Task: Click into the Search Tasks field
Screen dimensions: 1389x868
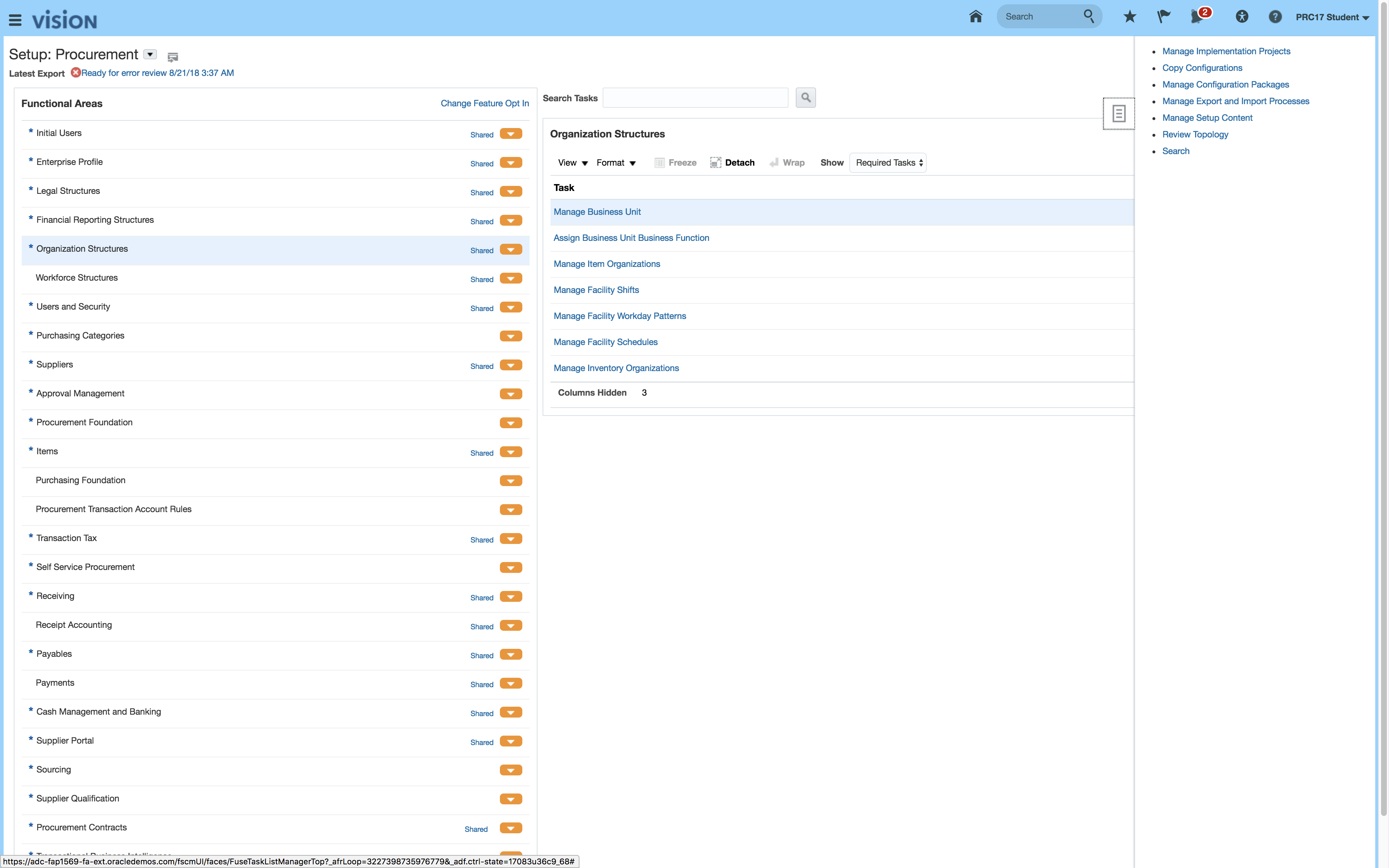Action: click(695, 98)
